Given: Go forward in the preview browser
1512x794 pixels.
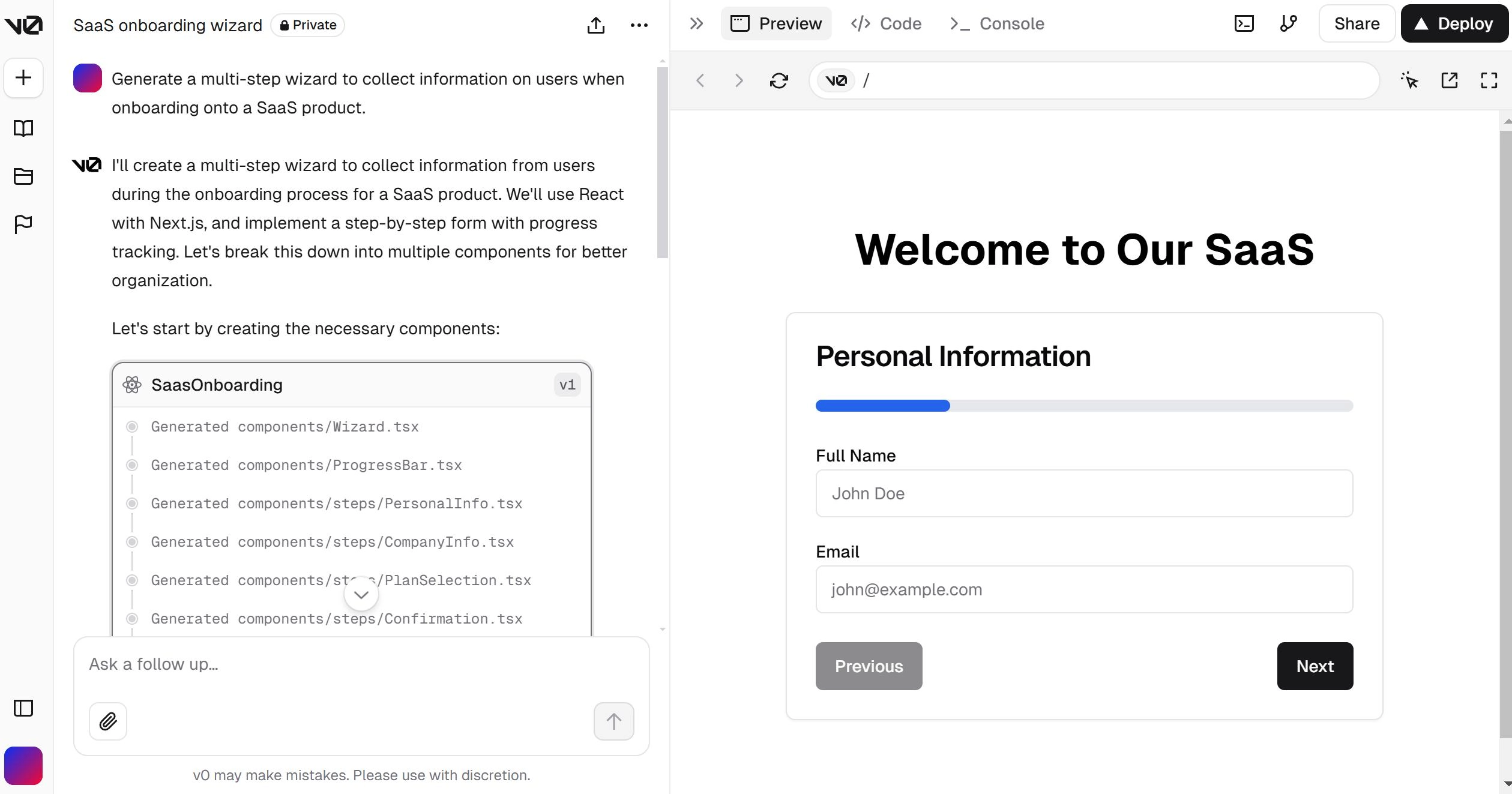Looking at the screenshot, I should (x=739, y=80).
